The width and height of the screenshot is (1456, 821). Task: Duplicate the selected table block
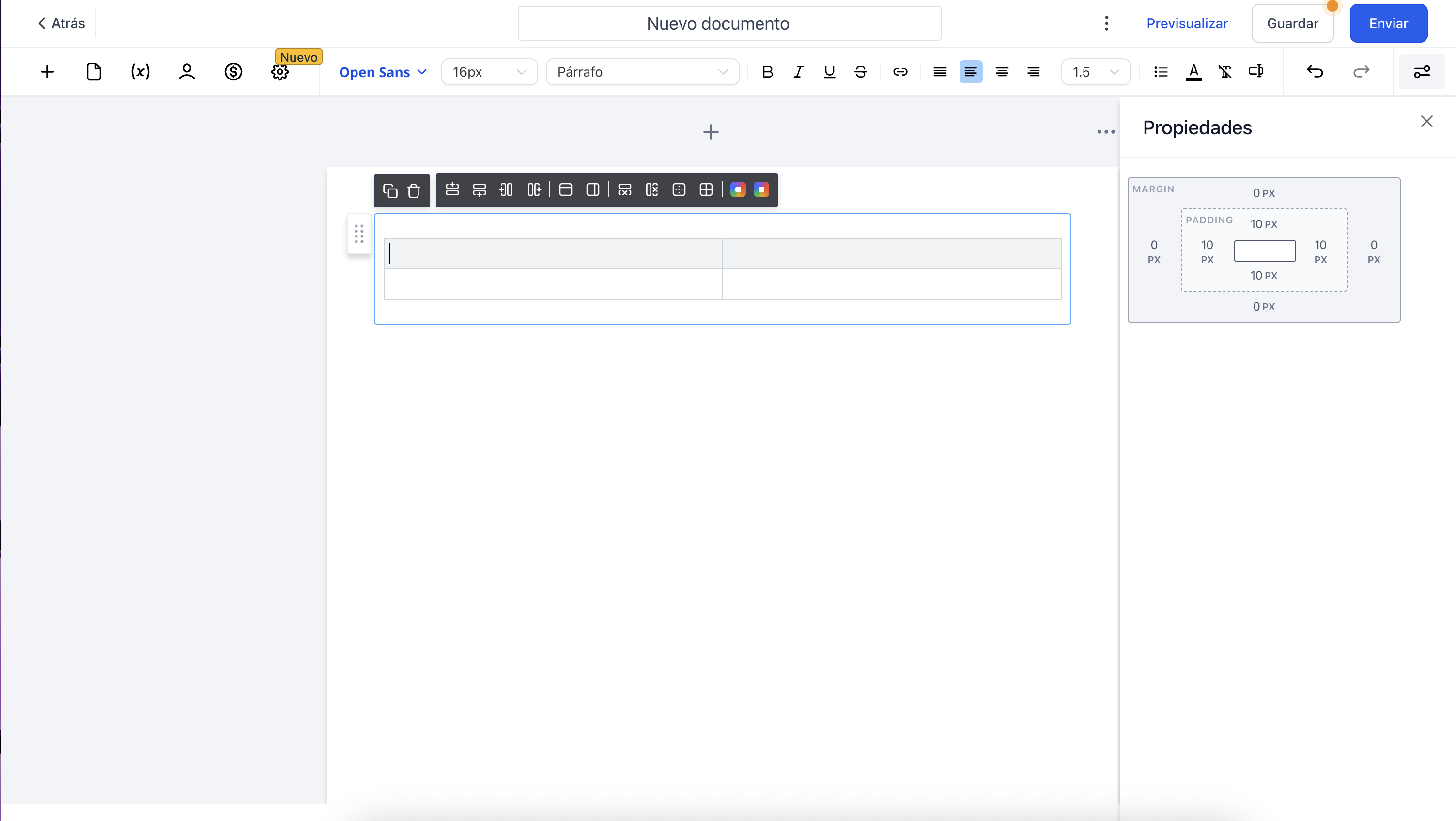click(390, 190)
